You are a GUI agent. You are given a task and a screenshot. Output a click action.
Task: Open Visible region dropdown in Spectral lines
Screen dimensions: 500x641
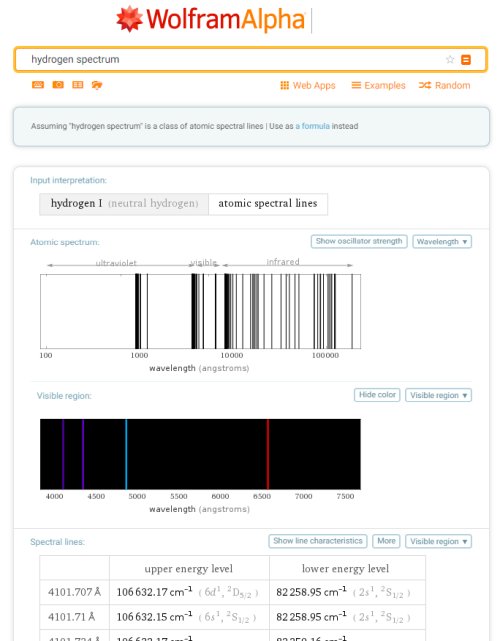click(x=438, y=541)
